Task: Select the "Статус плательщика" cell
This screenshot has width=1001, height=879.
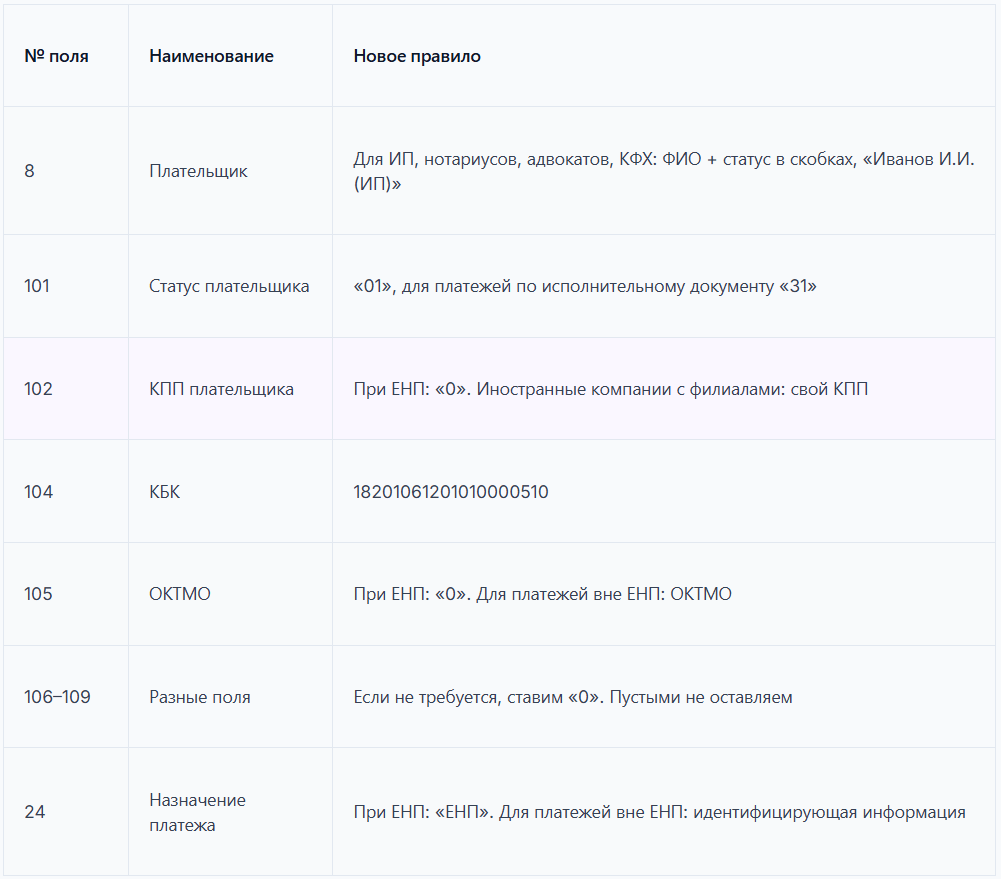Action: [229, 286]
